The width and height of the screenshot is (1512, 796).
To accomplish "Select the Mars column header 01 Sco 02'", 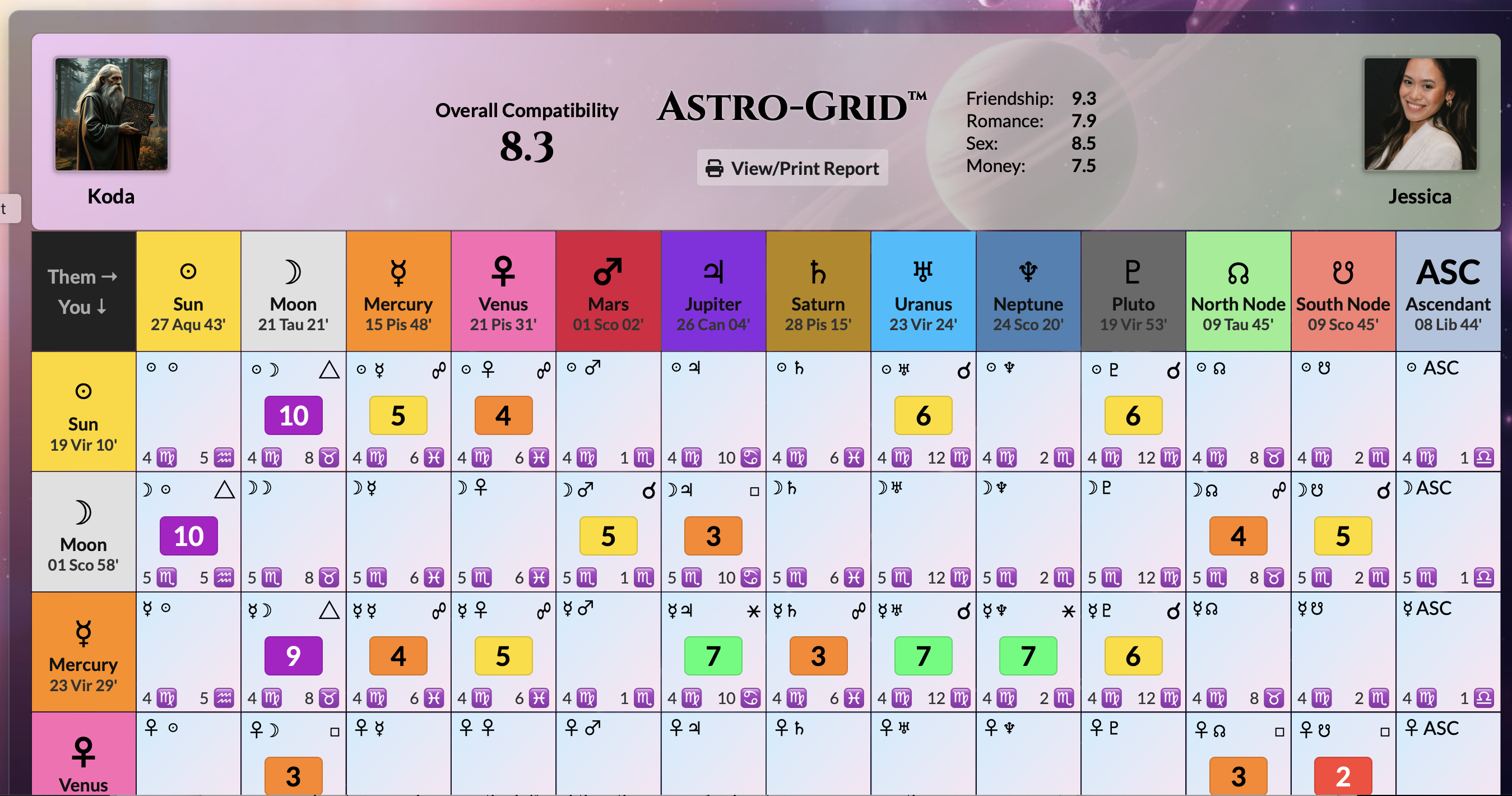I will (x=608, y=291).
